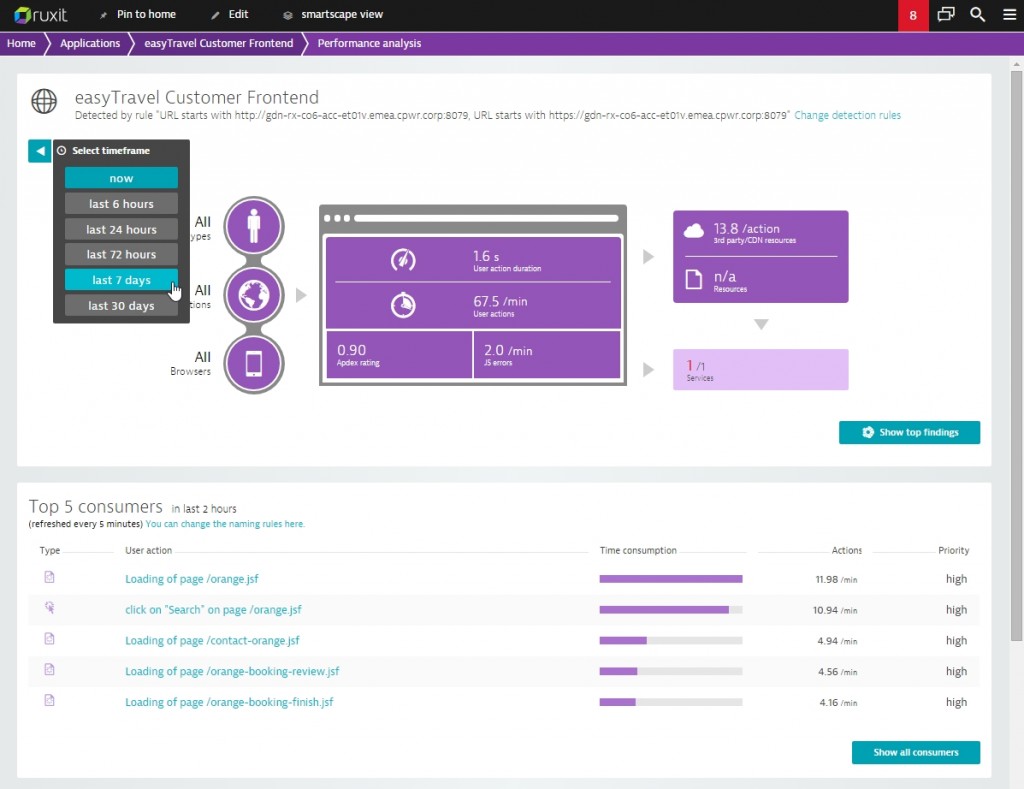This screenshot has width=1024, height=789.
Task: Click the 1.6 s User action duration tile
Action: [473, 260]
